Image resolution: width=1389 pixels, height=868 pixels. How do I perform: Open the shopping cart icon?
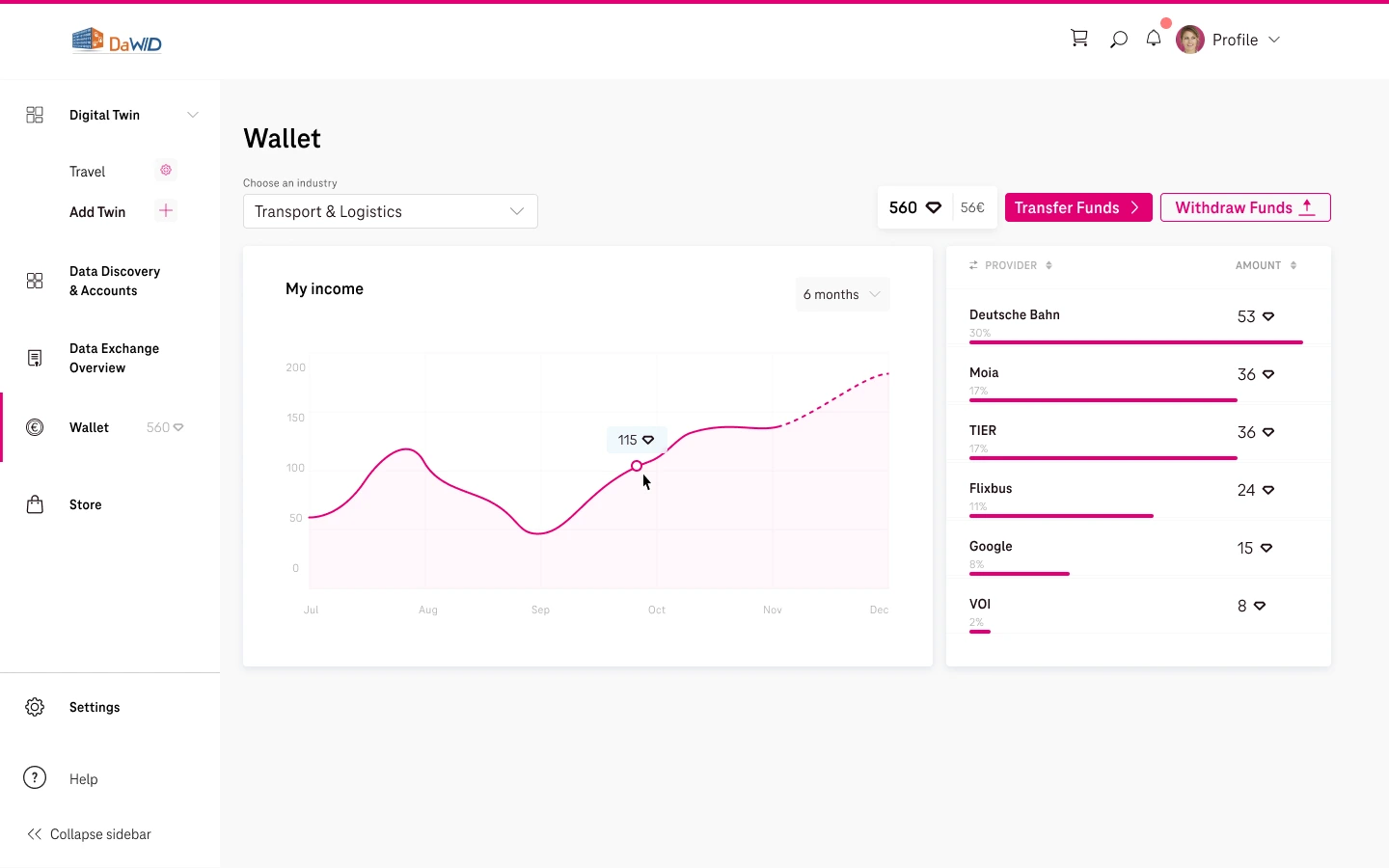(x=1079, y=39)
